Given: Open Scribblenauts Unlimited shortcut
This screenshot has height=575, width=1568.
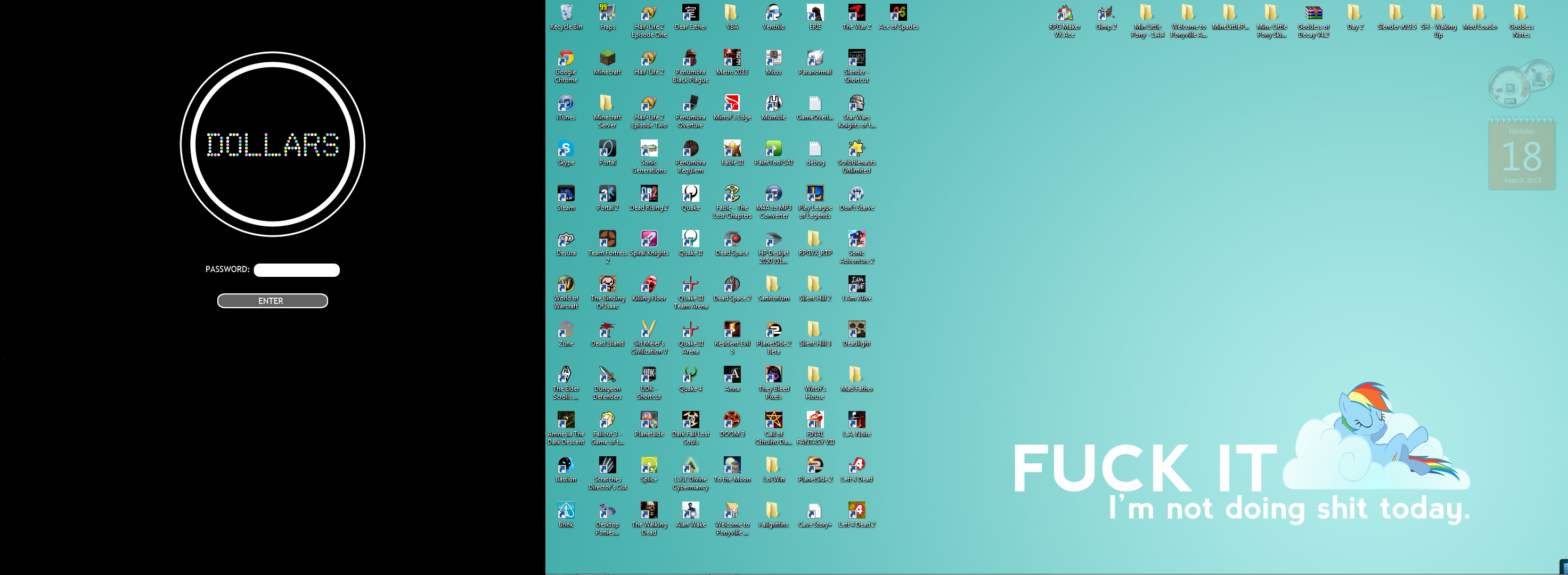Looking at the screenshot, I should point(856,156).
